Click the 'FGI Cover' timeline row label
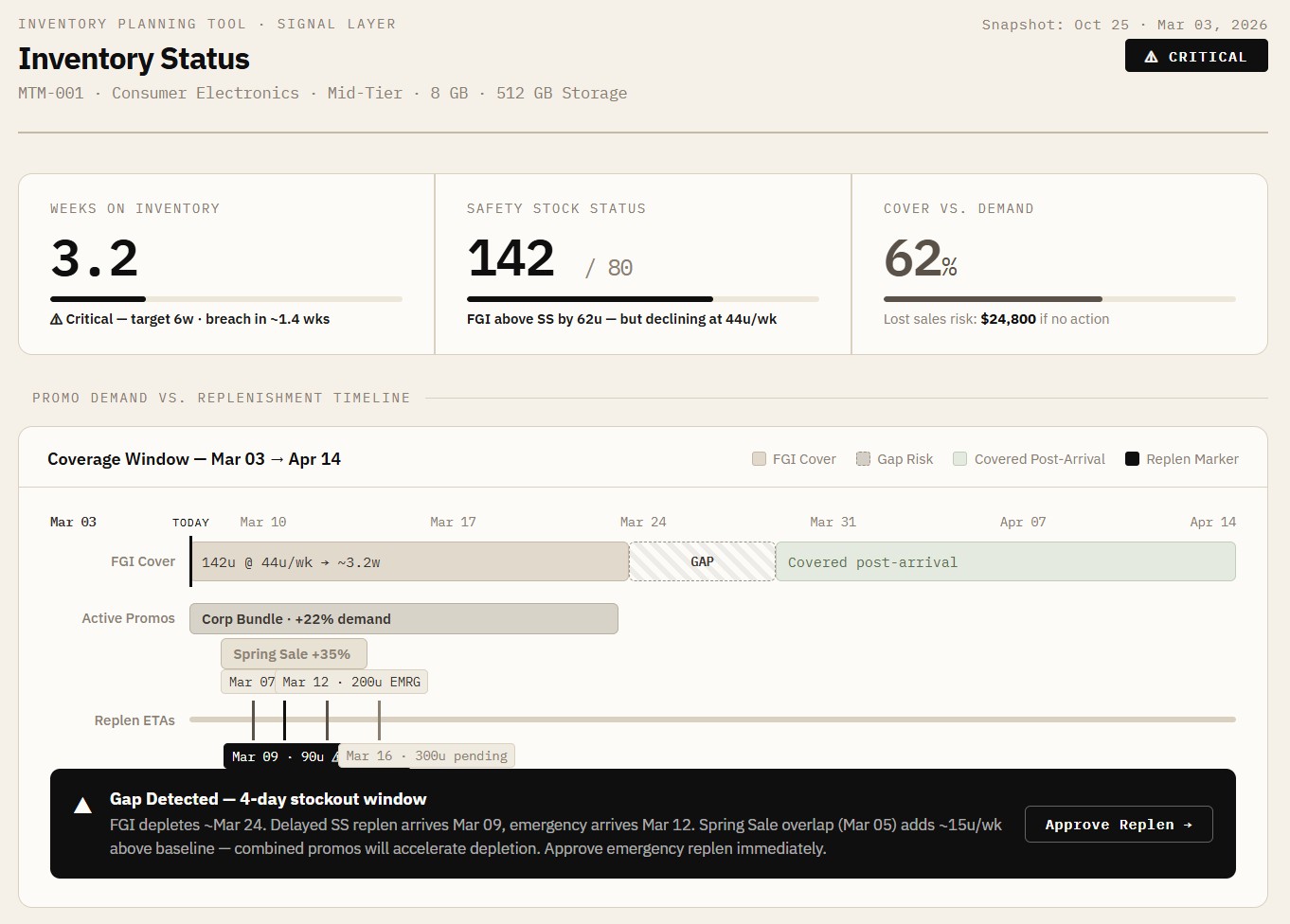The image size is (1290, 924). click(143, 561)
